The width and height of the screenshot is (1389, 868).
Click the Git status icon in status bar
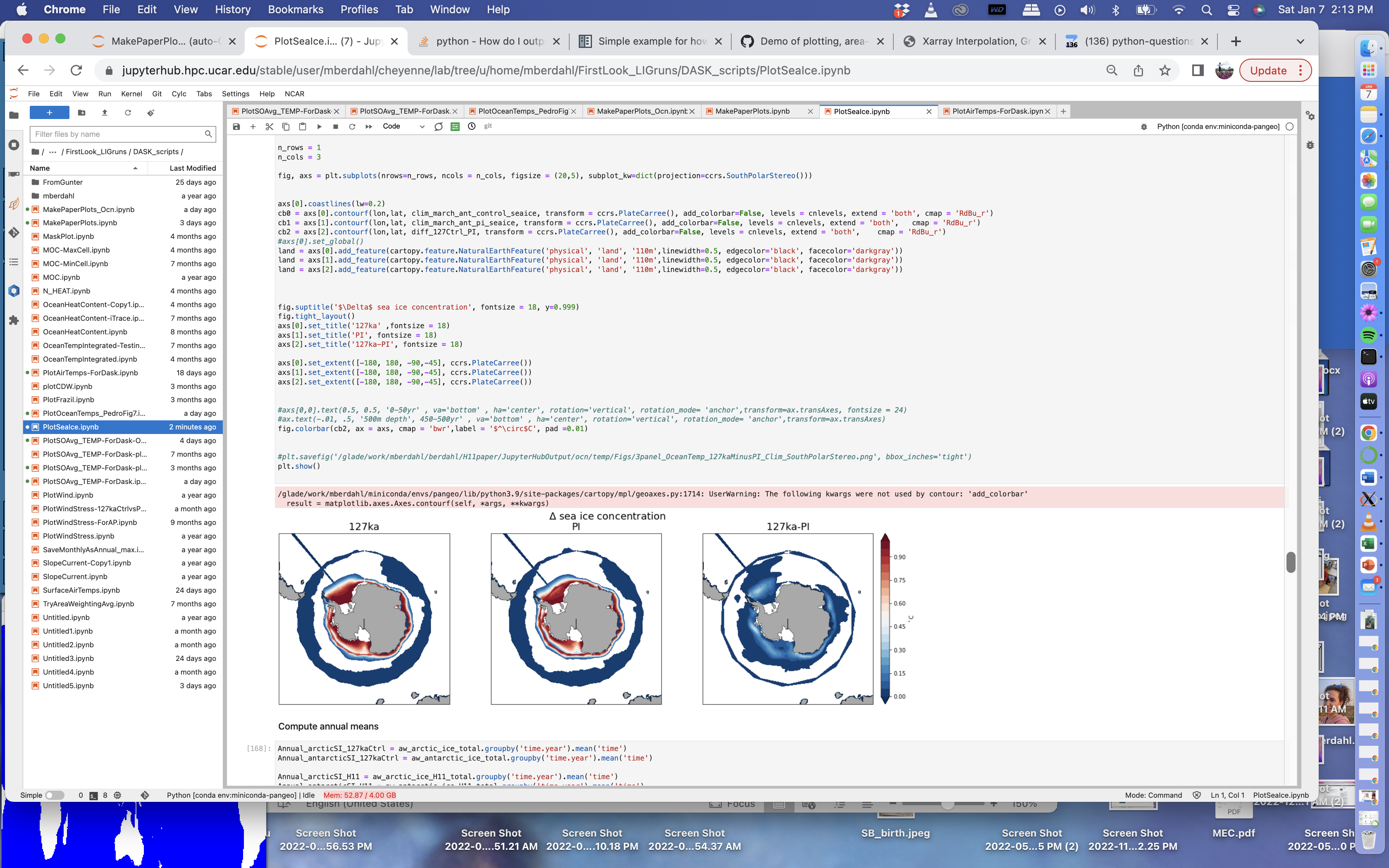tap(145, 795)
